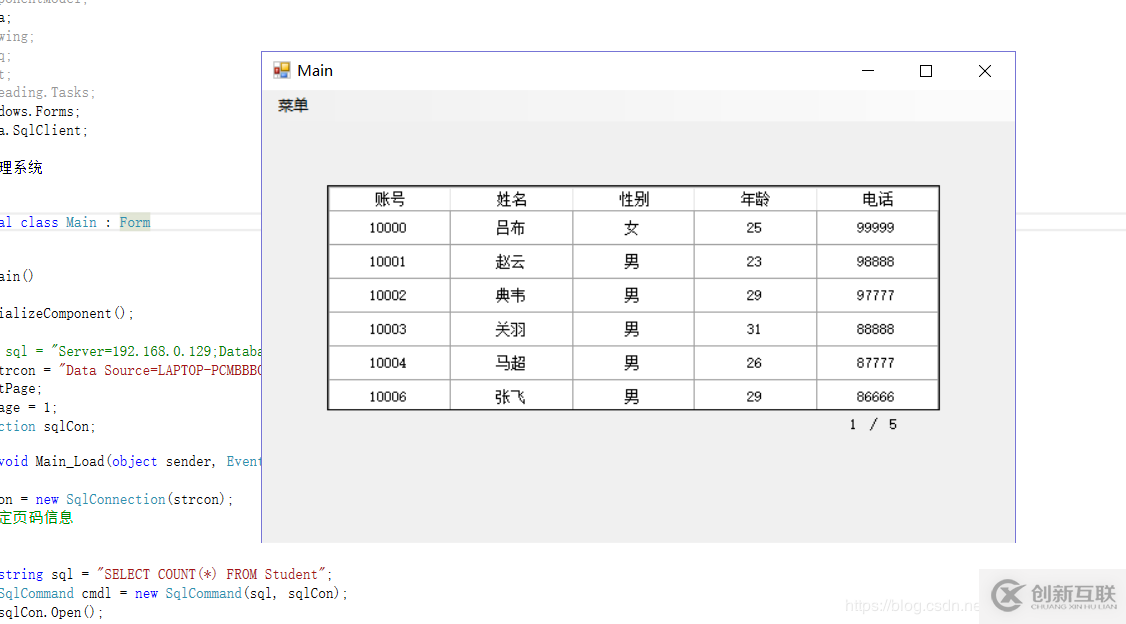The width and height of the screenshot is (1126, 624).
Task: Maximize the Main window
Action: click(x=925, y=70)
